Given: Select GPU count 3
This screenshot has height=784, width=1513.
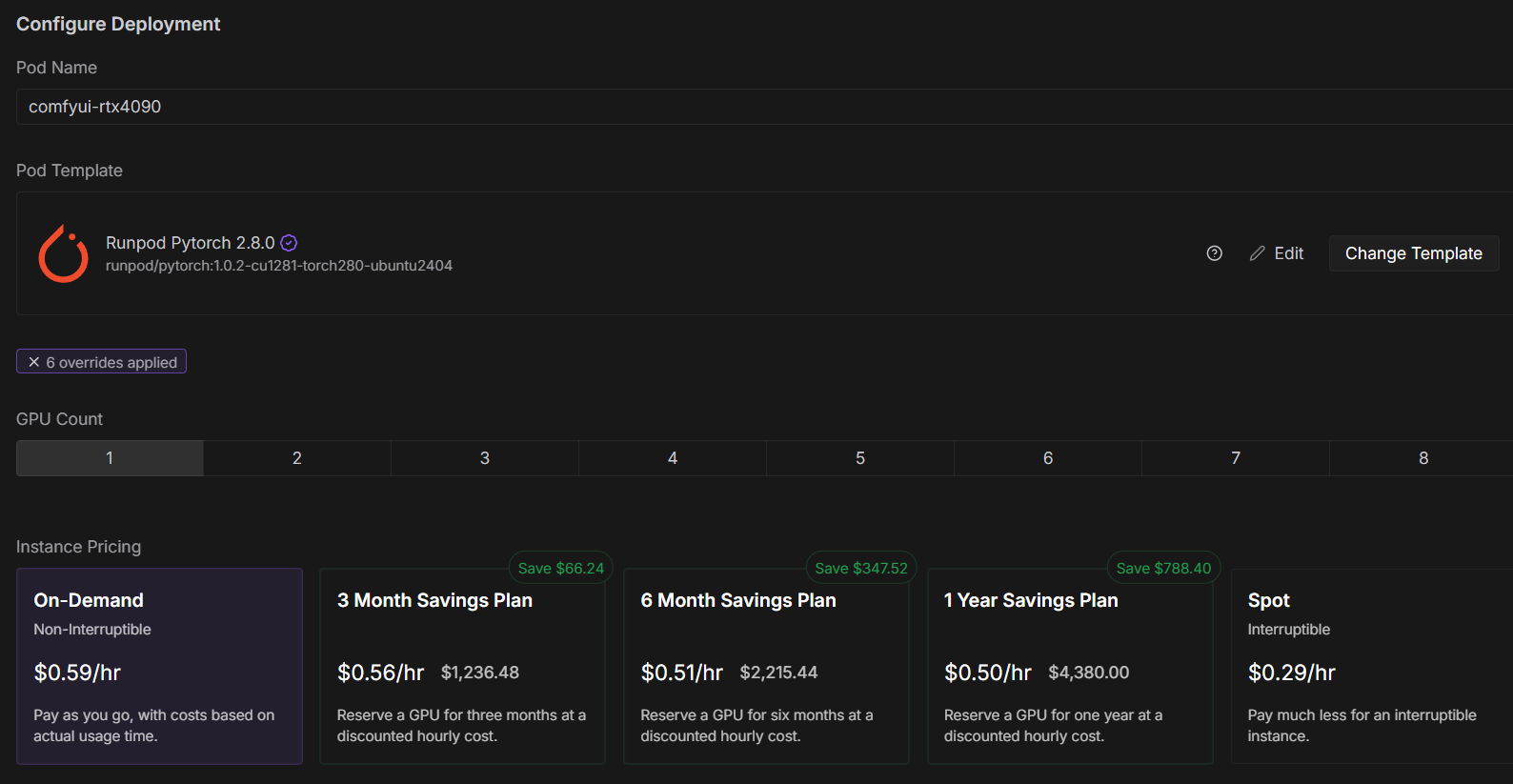Looking at the screenshot, I should [x=485, y=458].
